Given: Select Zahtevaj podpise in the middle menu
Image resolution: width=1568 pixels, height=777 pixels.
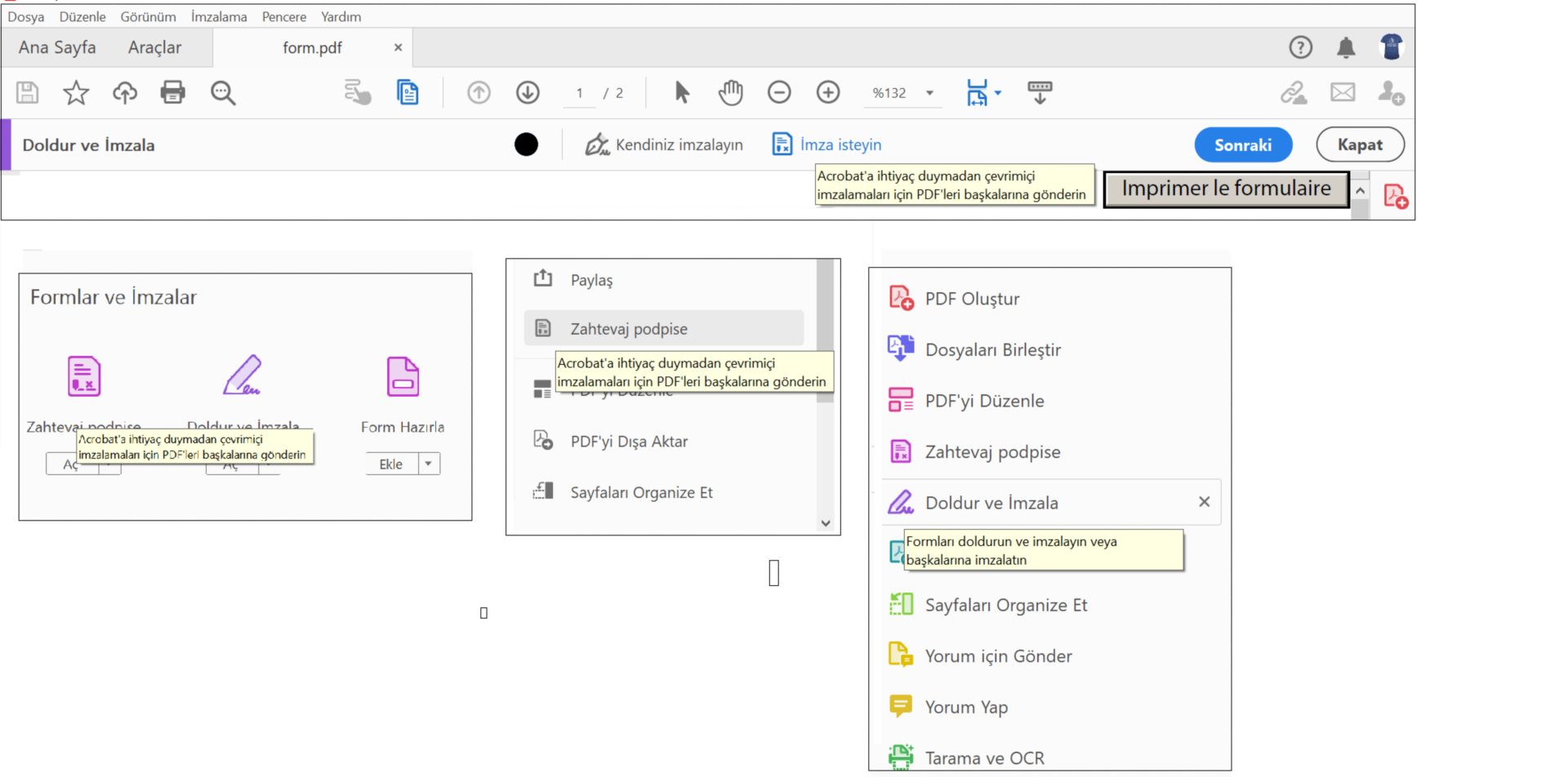Looking at the screenshot, I should [663, 328].
